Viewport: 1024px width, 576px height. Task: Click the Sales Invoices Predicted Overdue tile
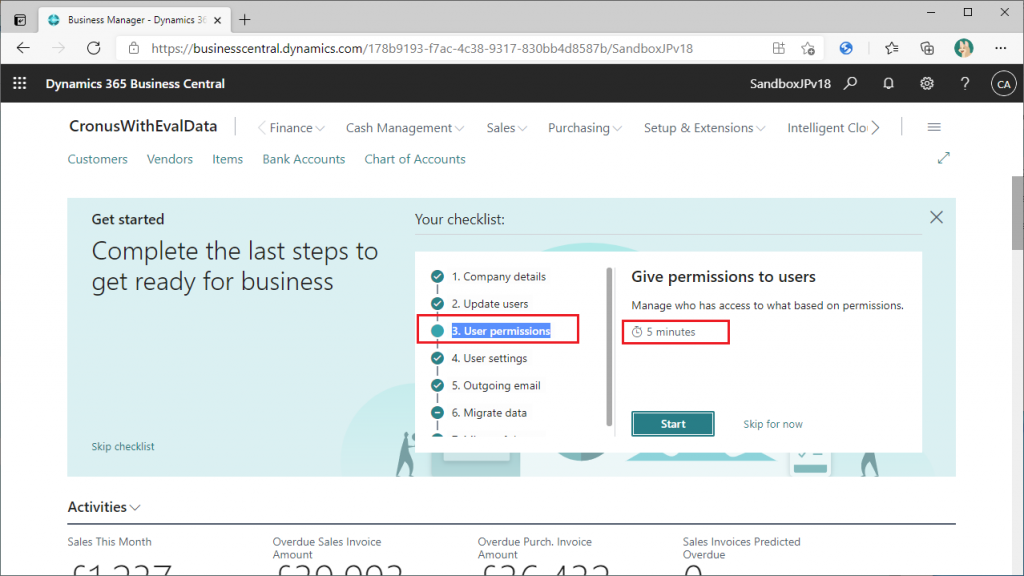point(741,555)
